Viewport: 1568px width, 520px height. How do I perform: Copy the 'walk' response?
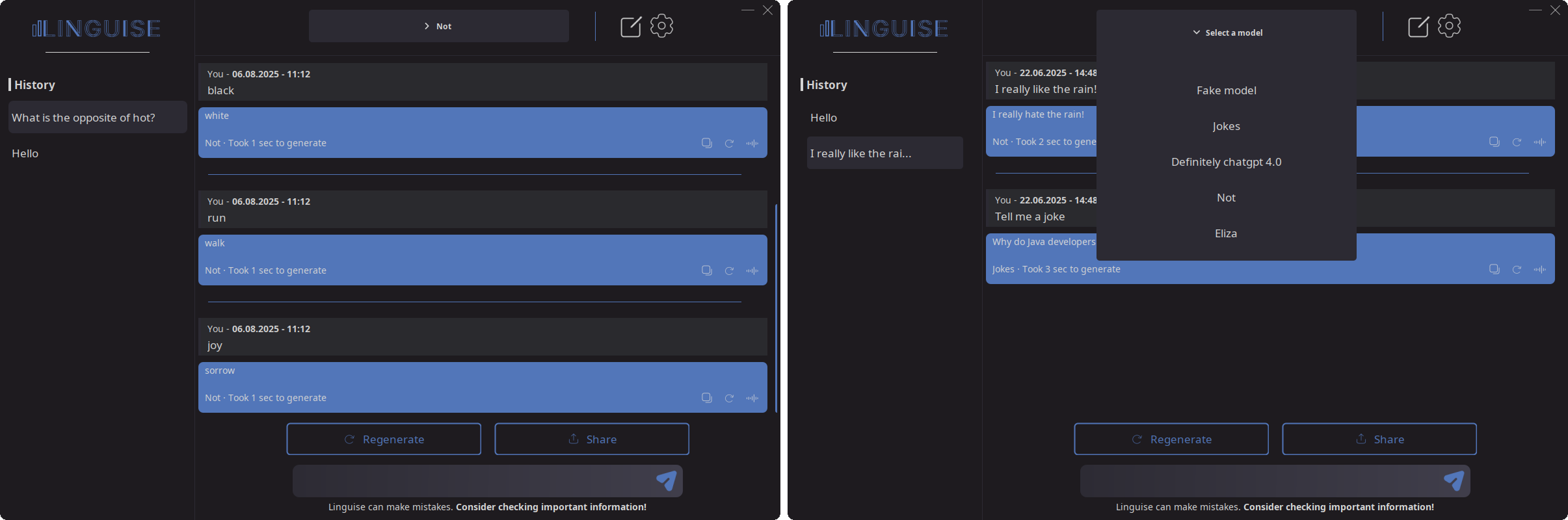pos(706,270)
